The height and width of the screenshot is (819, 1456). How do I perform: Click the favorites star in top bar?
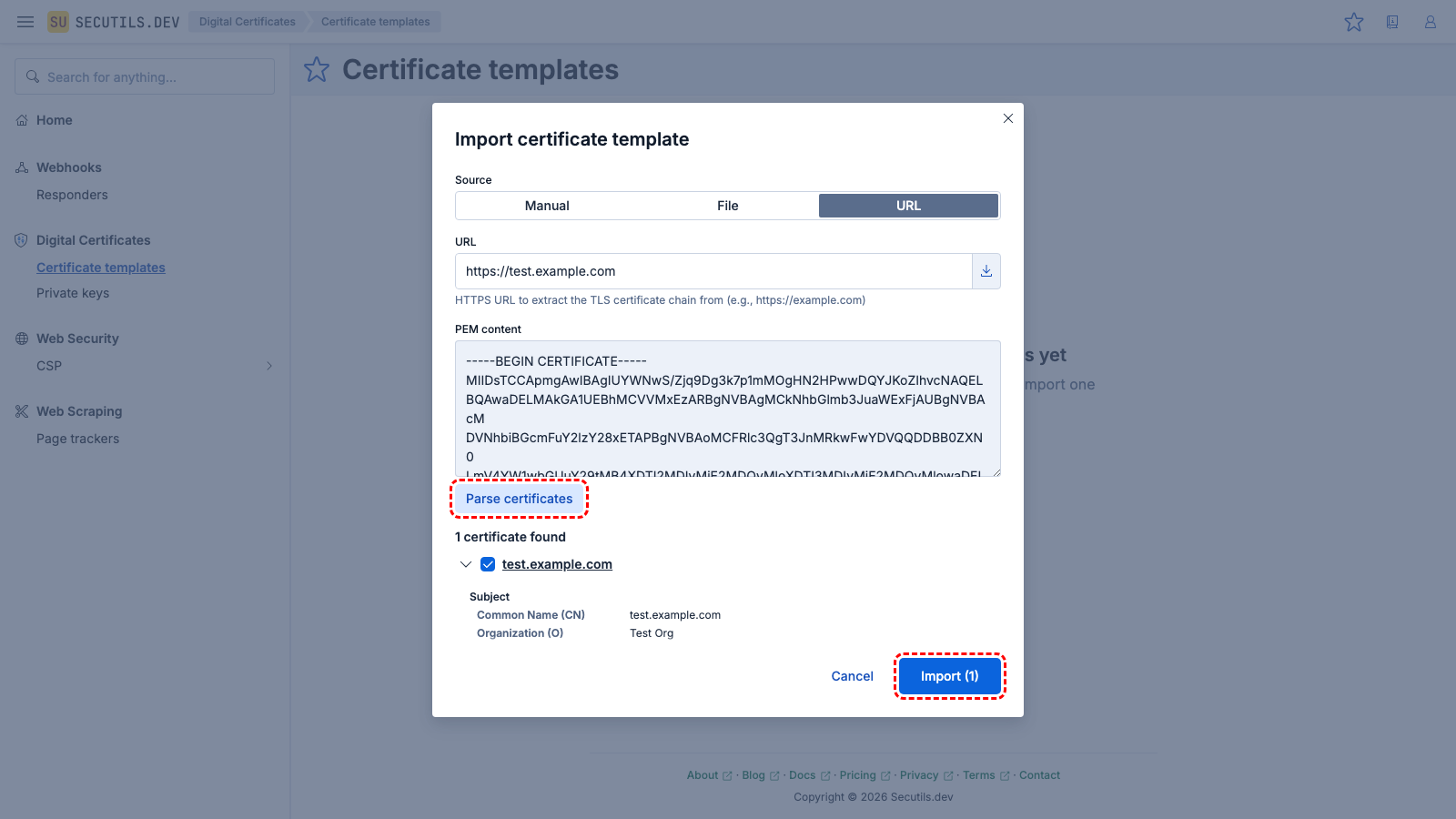point(1354,22)
